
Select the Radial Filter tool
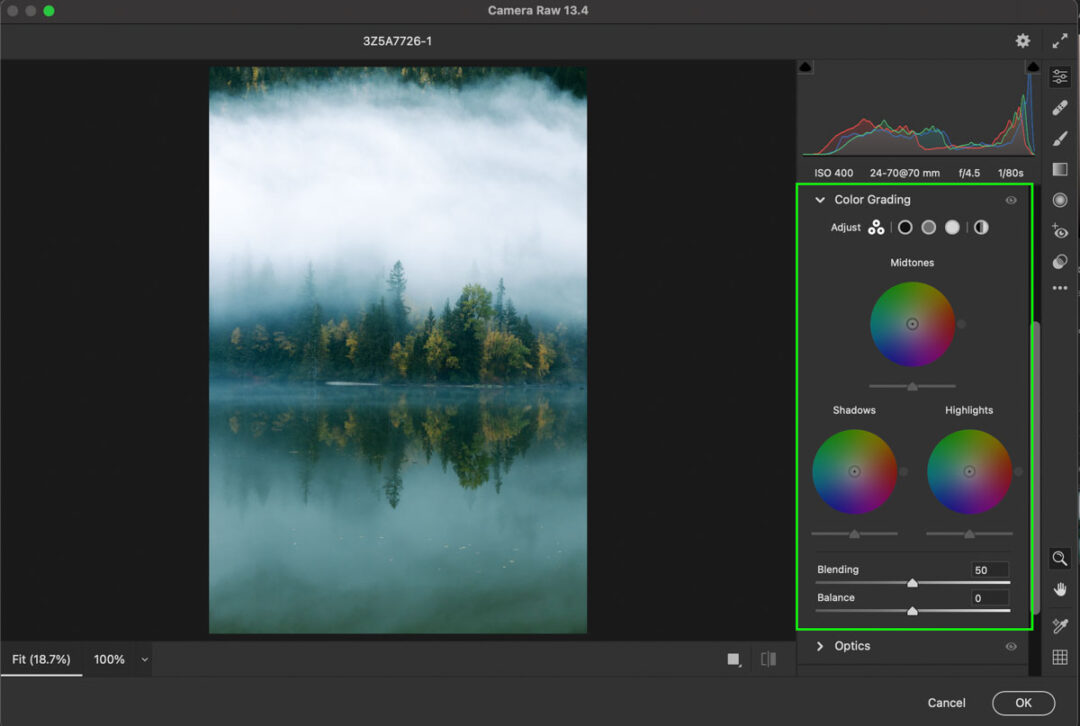point(1060,199)
